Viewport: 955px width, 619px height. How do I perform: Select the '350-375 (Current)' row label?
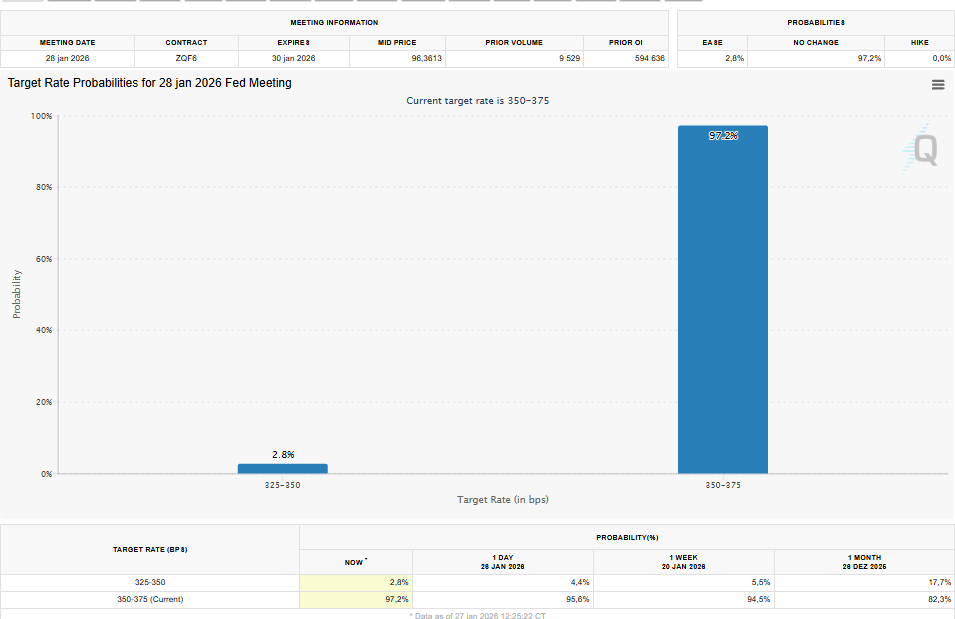[150, 599]
